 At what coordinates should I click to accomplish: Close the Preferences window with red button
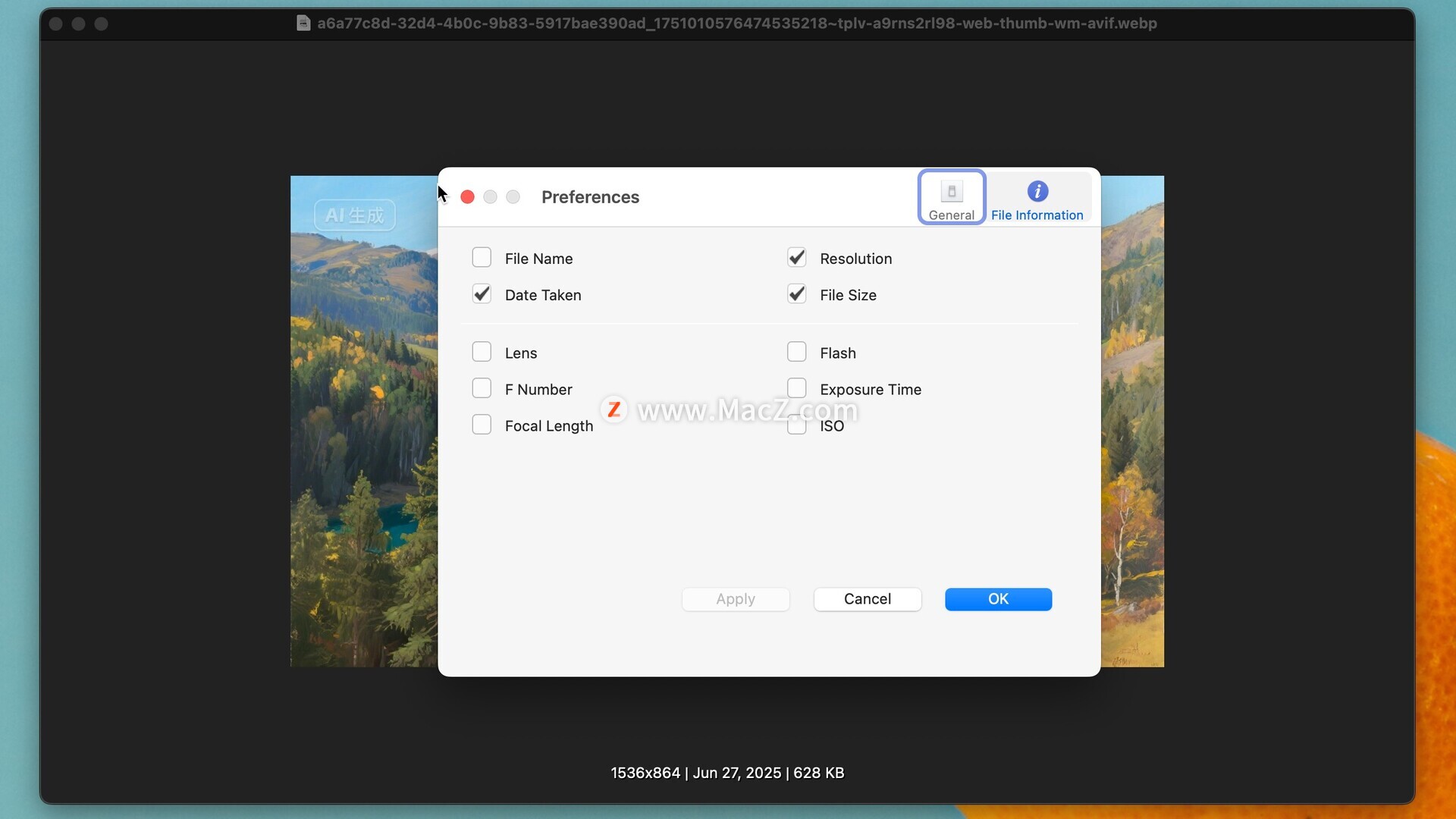pyautogui.click(x=468, y=197)
